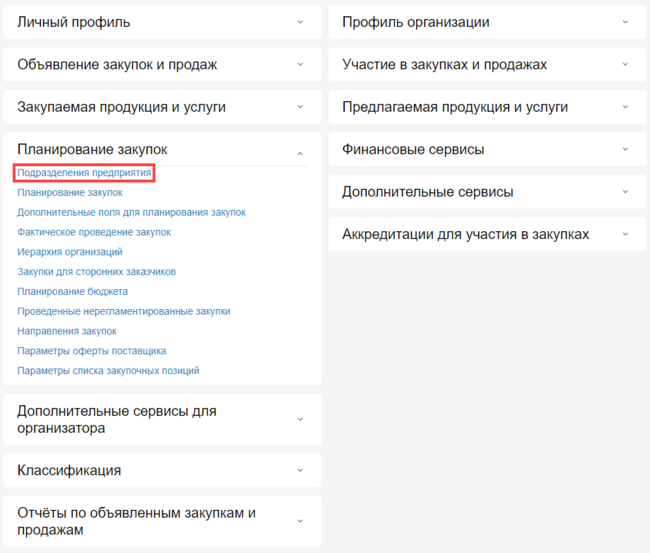This screenshot has height=553, width=650.
Task: Expand Участие в закупках и продажах chevron
Action: (x=625, y=64)
